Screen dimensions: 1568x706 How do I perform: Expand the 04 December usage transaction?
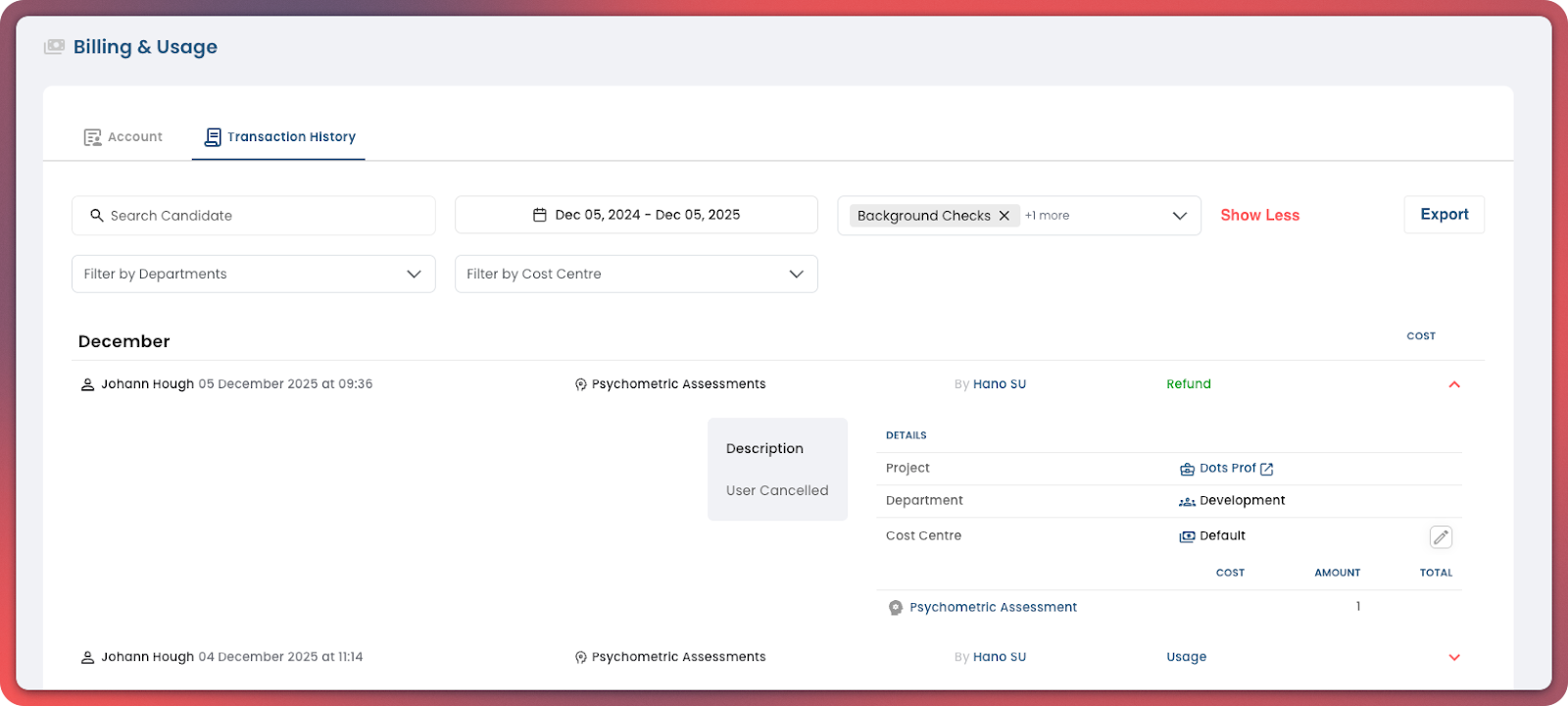[x=1453, y=657]
